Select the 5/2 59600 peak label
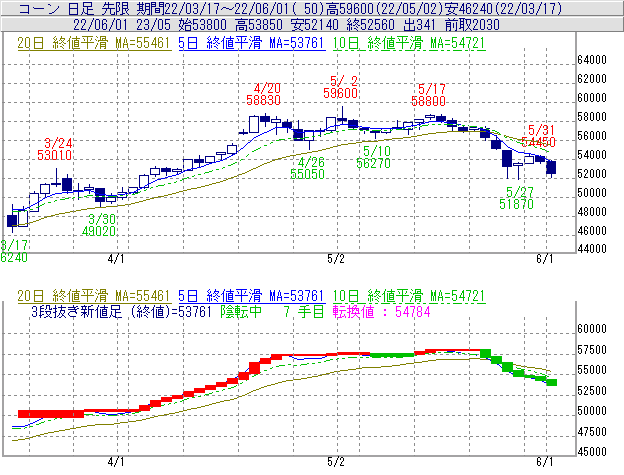624x475 pixels. [x=341, y=87]
